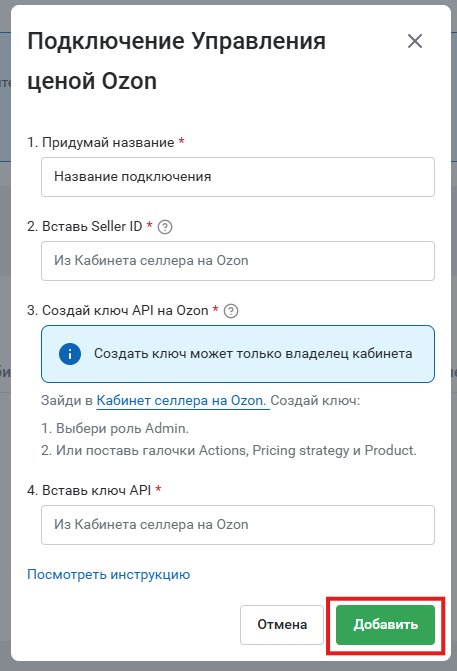Close the Ozon connection dialog with X

[x=415, y=42]
